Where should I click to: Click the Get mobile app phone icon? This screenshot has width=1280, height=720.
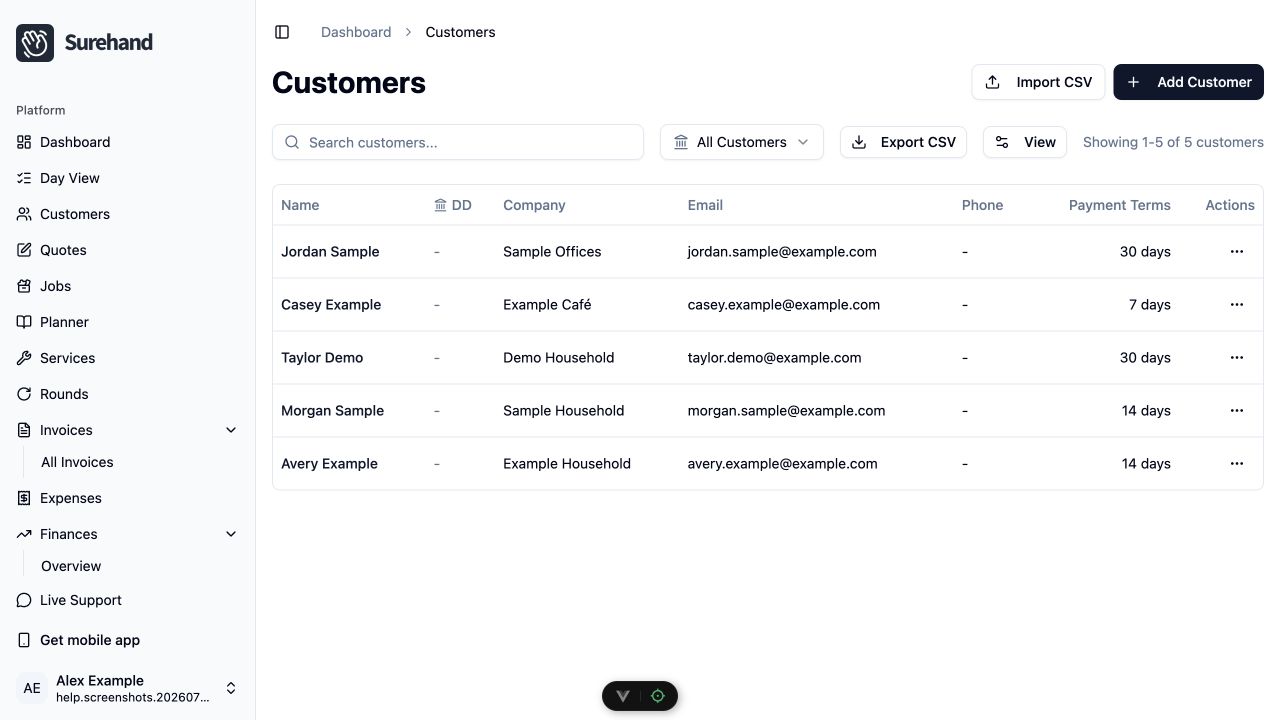coord(24,640)
